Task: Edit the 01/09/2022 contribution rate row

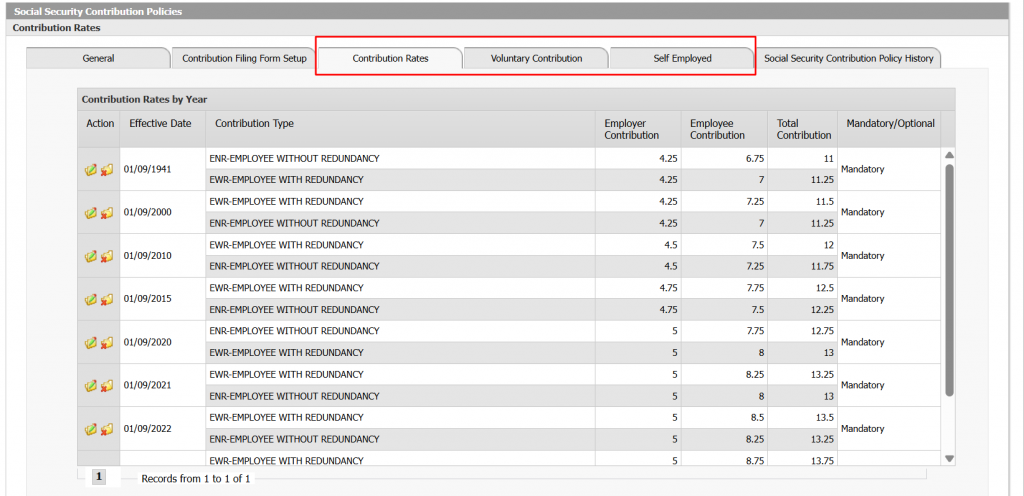Action: tap(91, 429)
